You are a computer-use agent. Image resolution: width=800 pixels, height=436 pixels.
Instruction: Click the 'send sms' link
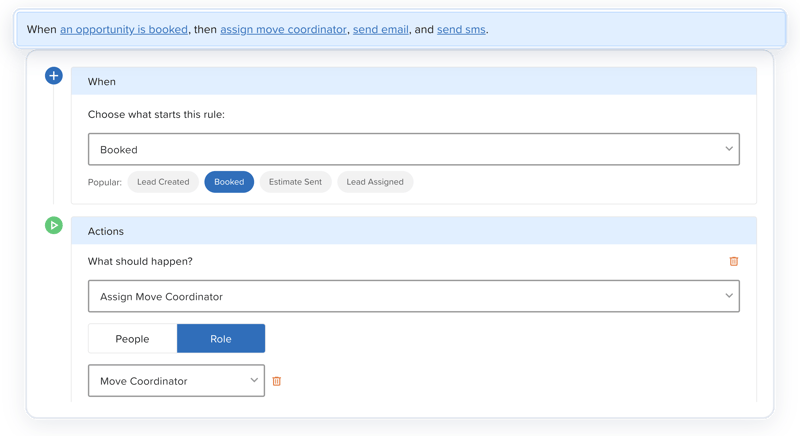click(x=461, y=30)
